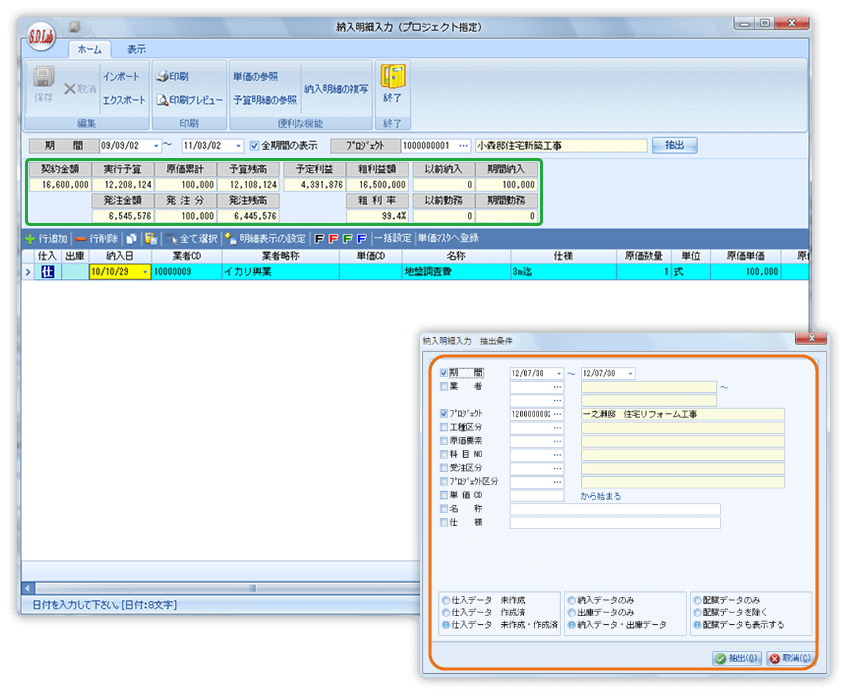
Task: Click the blue F font color icon
Action: coord(362,239)
